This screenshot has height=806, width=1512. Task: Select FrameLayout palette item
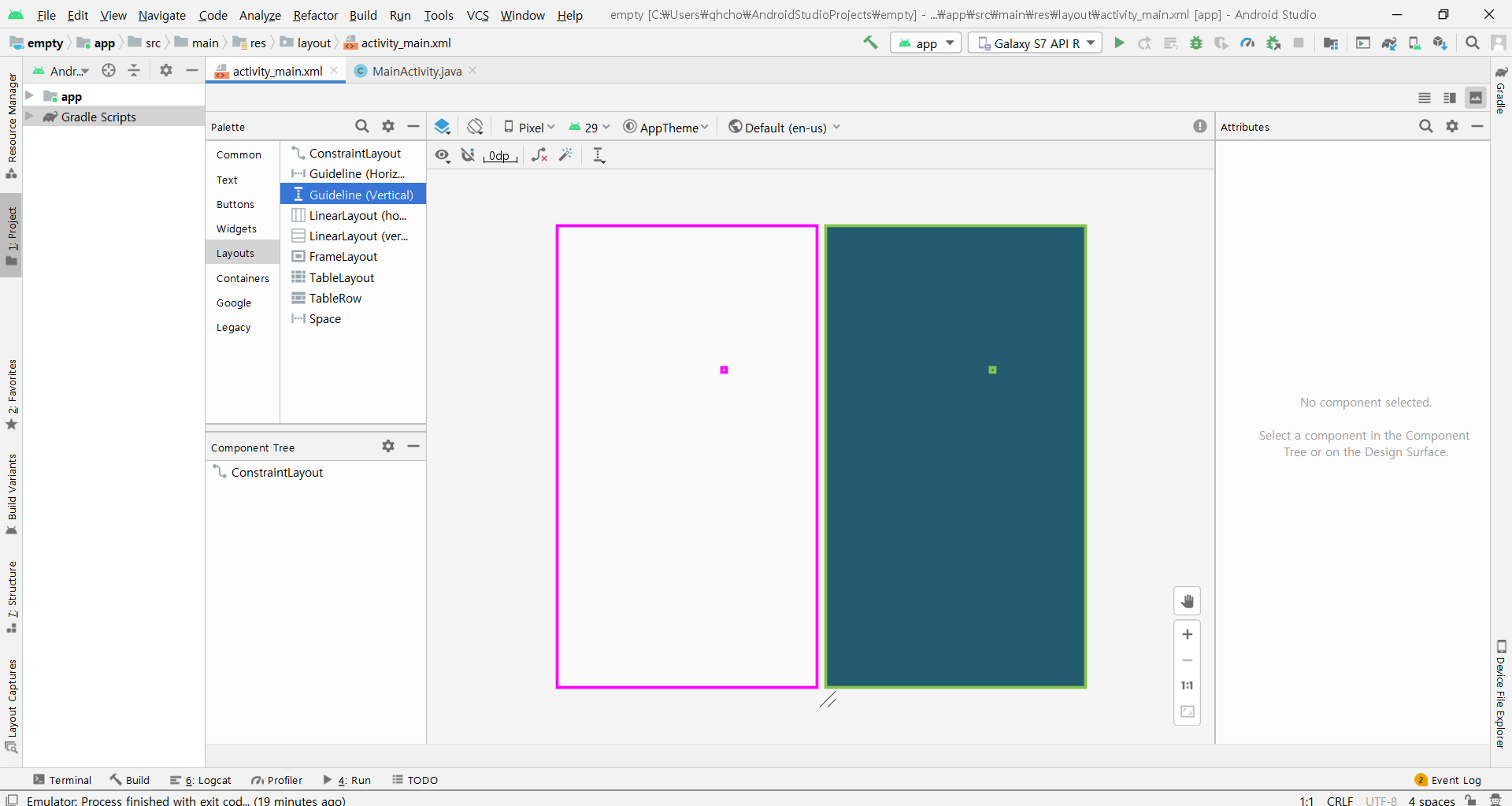click(x=353, y=256)
